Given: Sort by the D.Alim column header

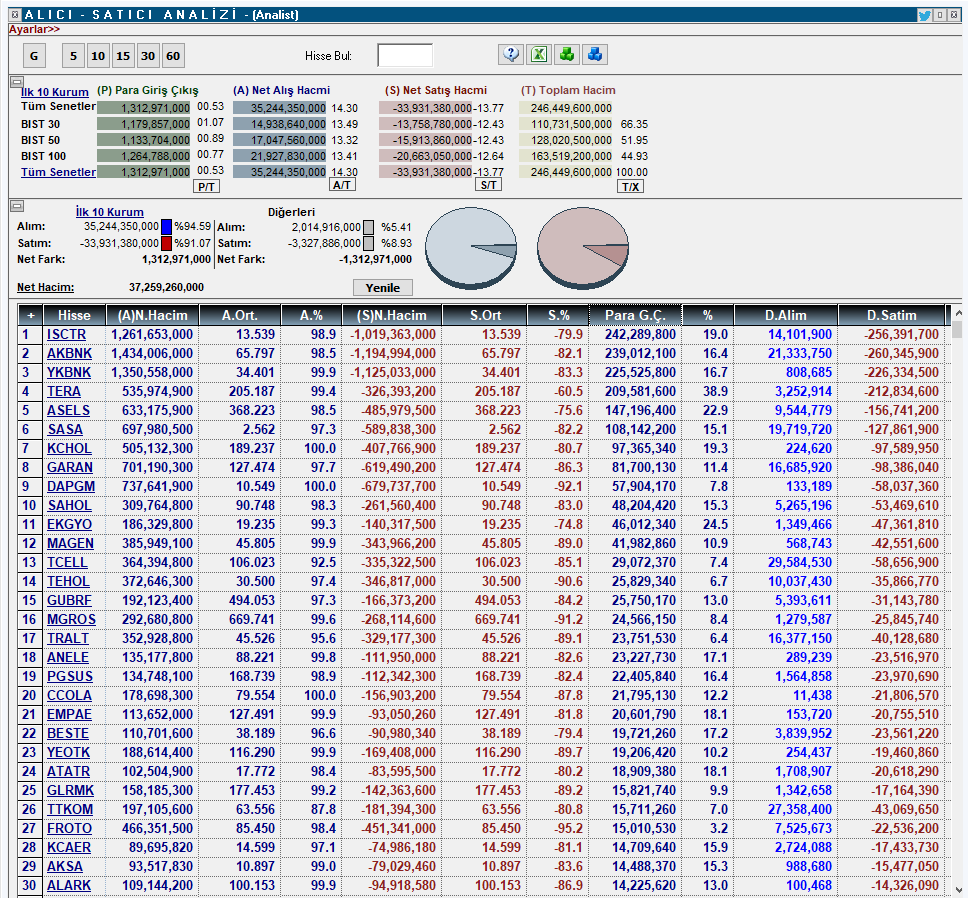Looking at the screenshot, I should 786,315.
